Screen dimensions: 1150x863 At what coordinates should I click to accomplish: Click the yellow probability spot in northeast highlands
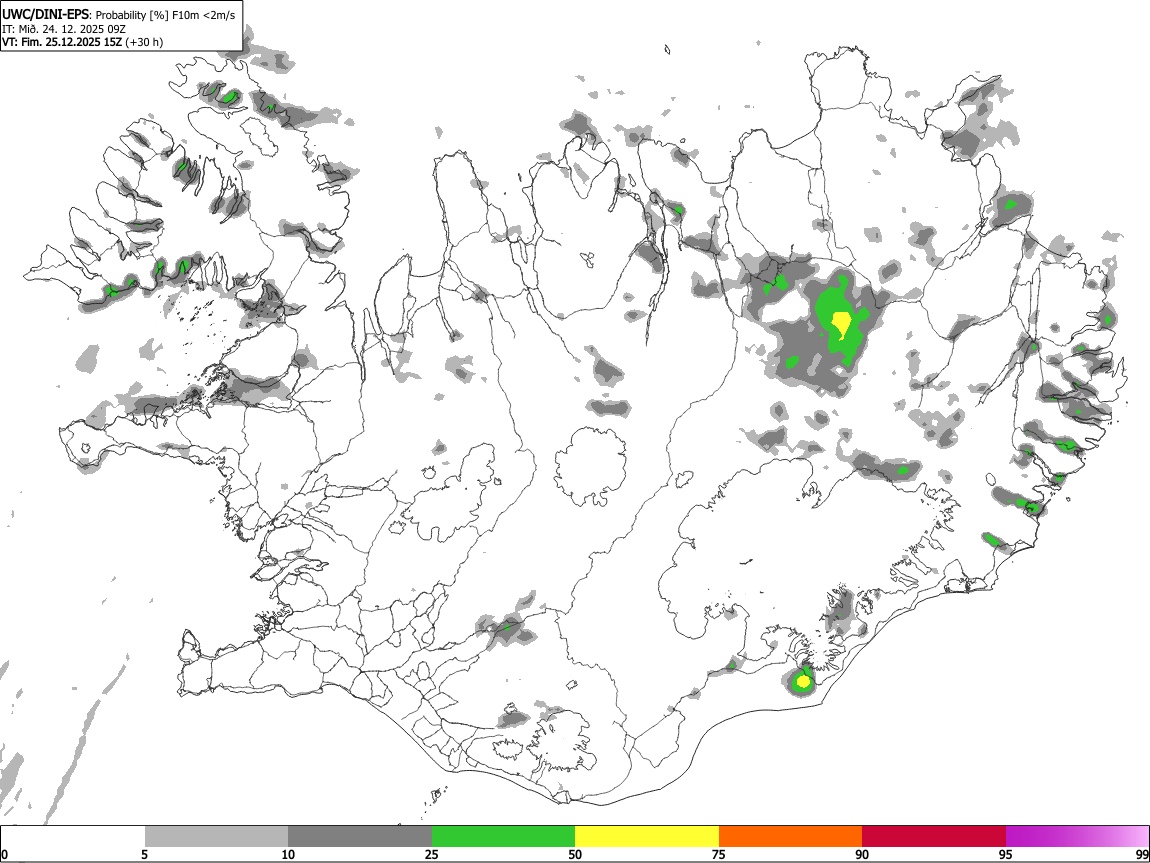point(840,323)
